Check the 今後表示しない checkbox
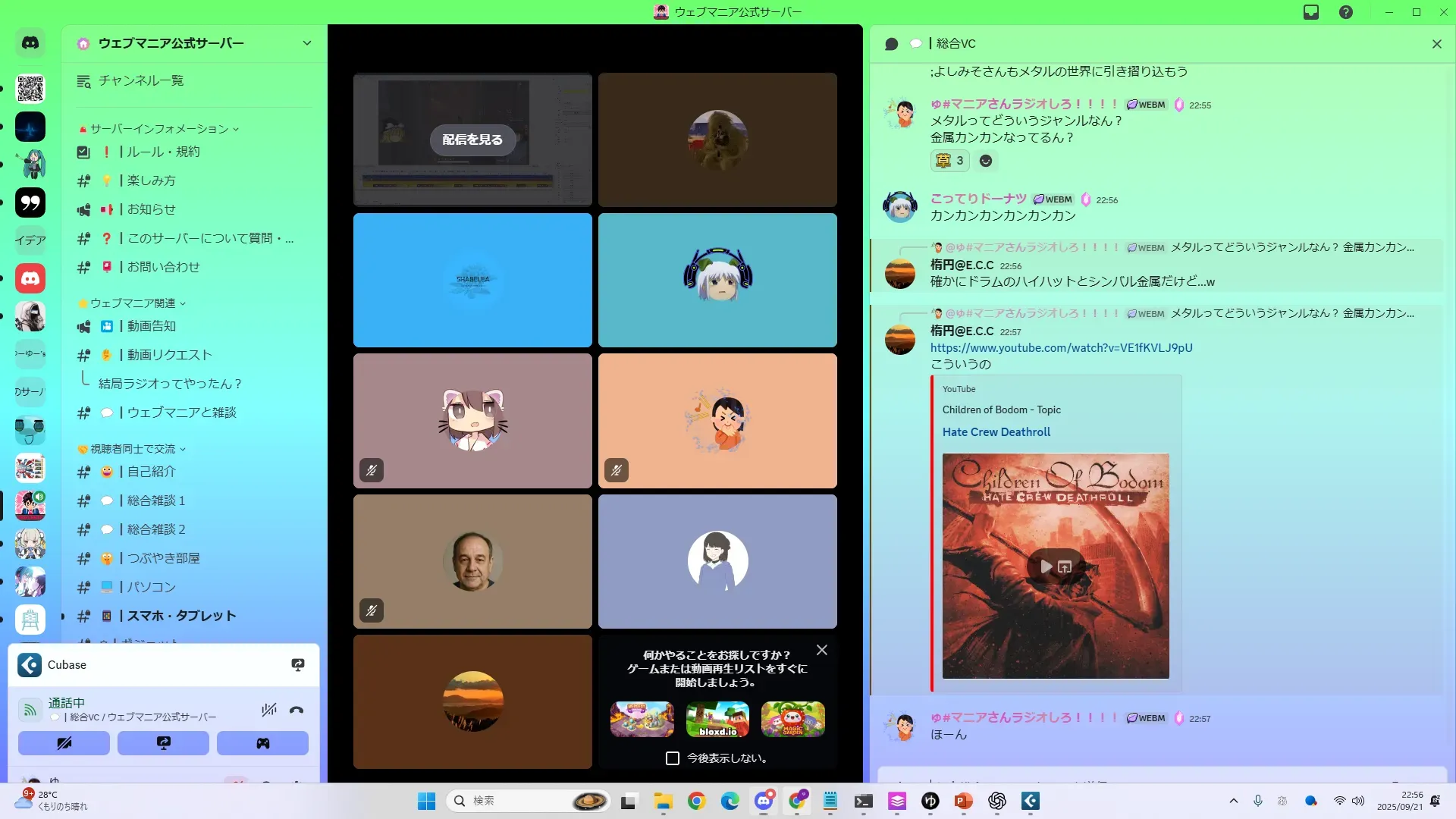The height and width of the screenshot is (819, 1456). [x=673, y=758]
